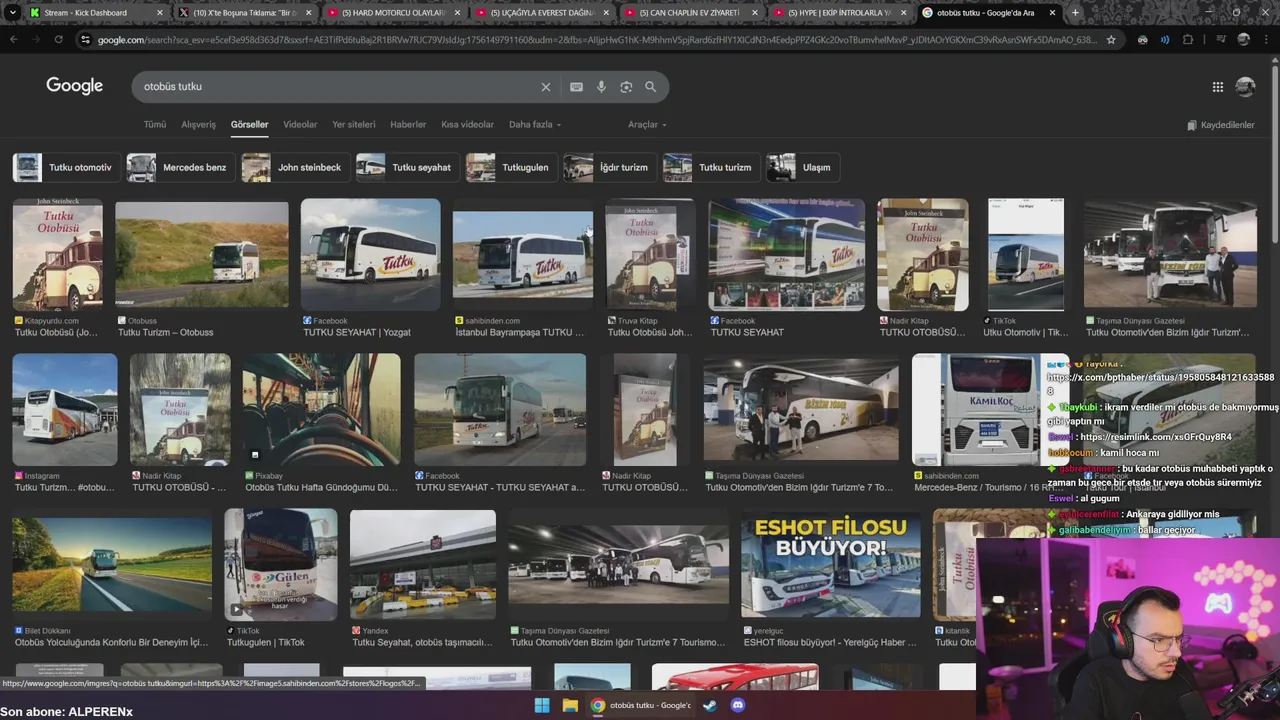This screenshot has width=1280, height=720.
Task: Open Taşıma Dünyası Gazetesi Iğdır Turizm caption
Action: [1168, 332]
